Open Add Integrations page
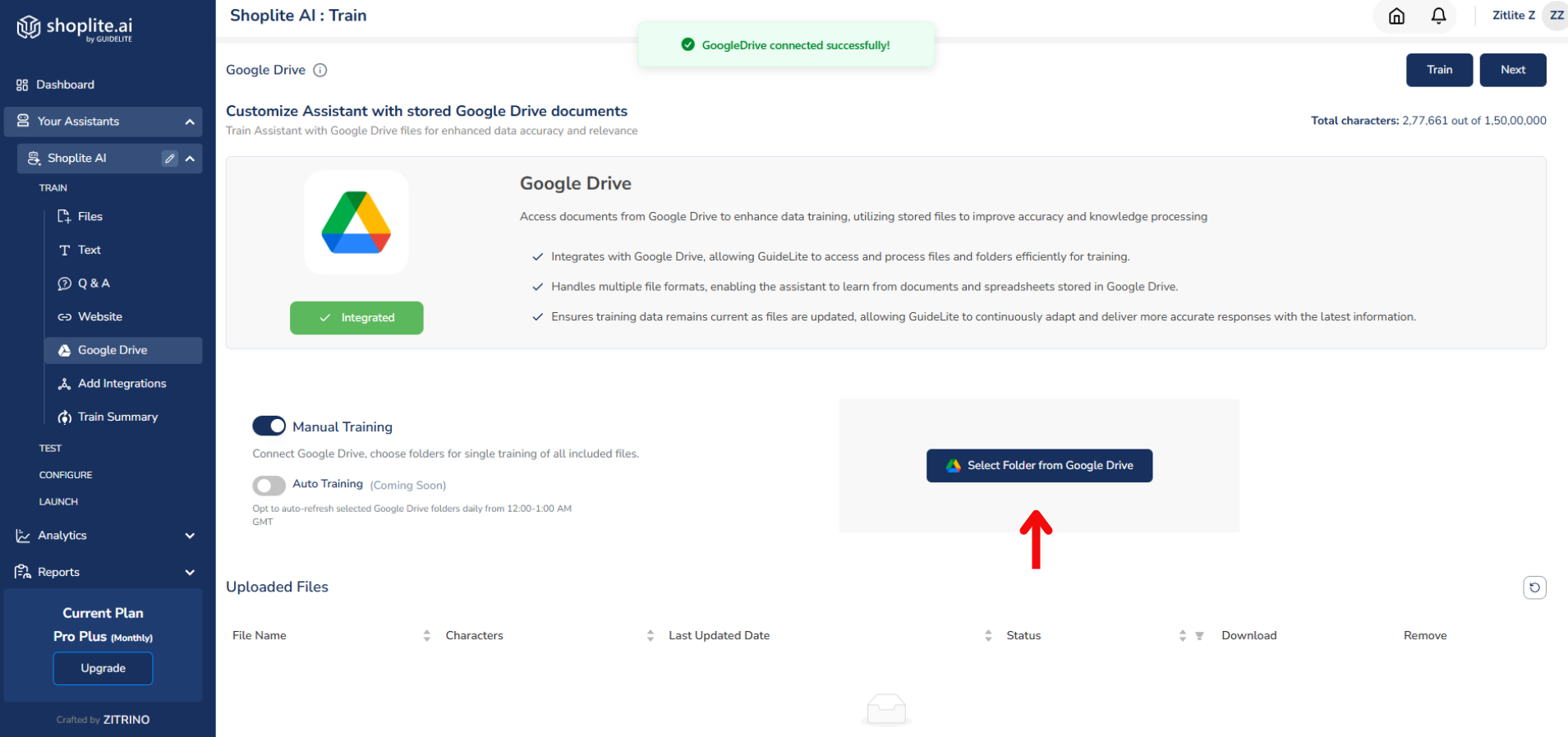The image size is (1568, 737). 123,384
